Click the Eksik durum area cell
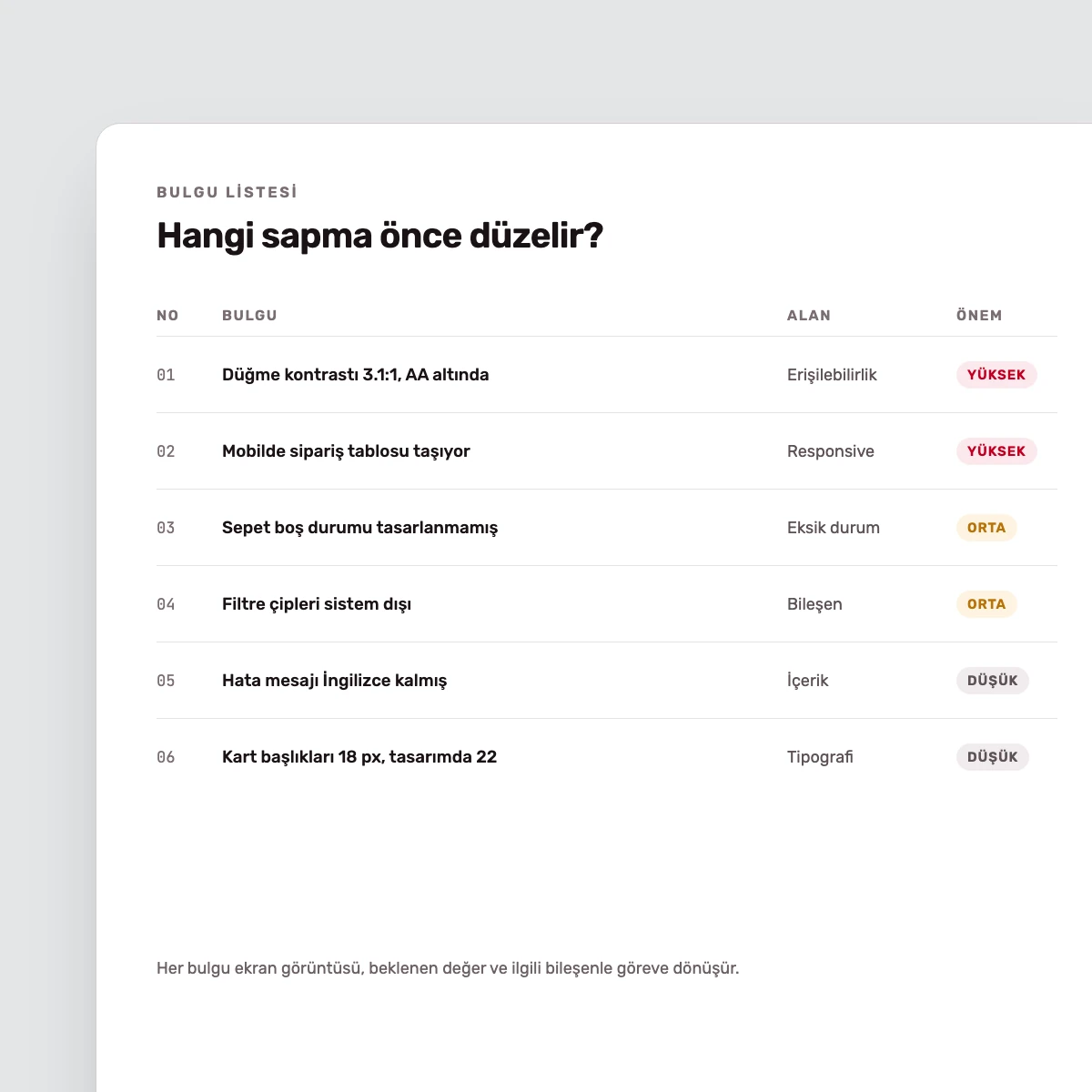The image size is (1092, 1092). point(834,528)
